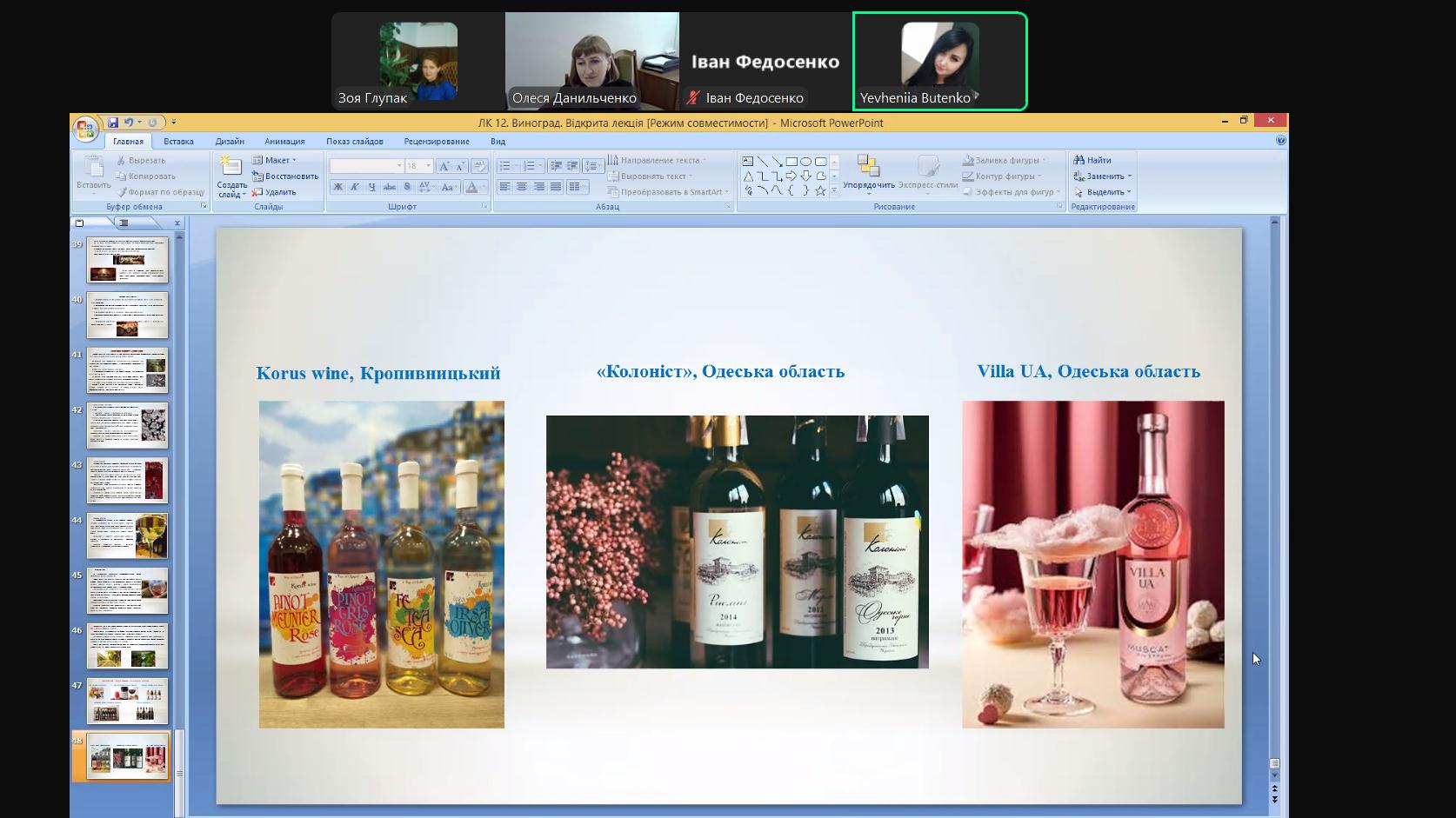Click the Найти (find) binoculars button
1456x818 pixels.
pyautogui.click(x=1092, y=160)
